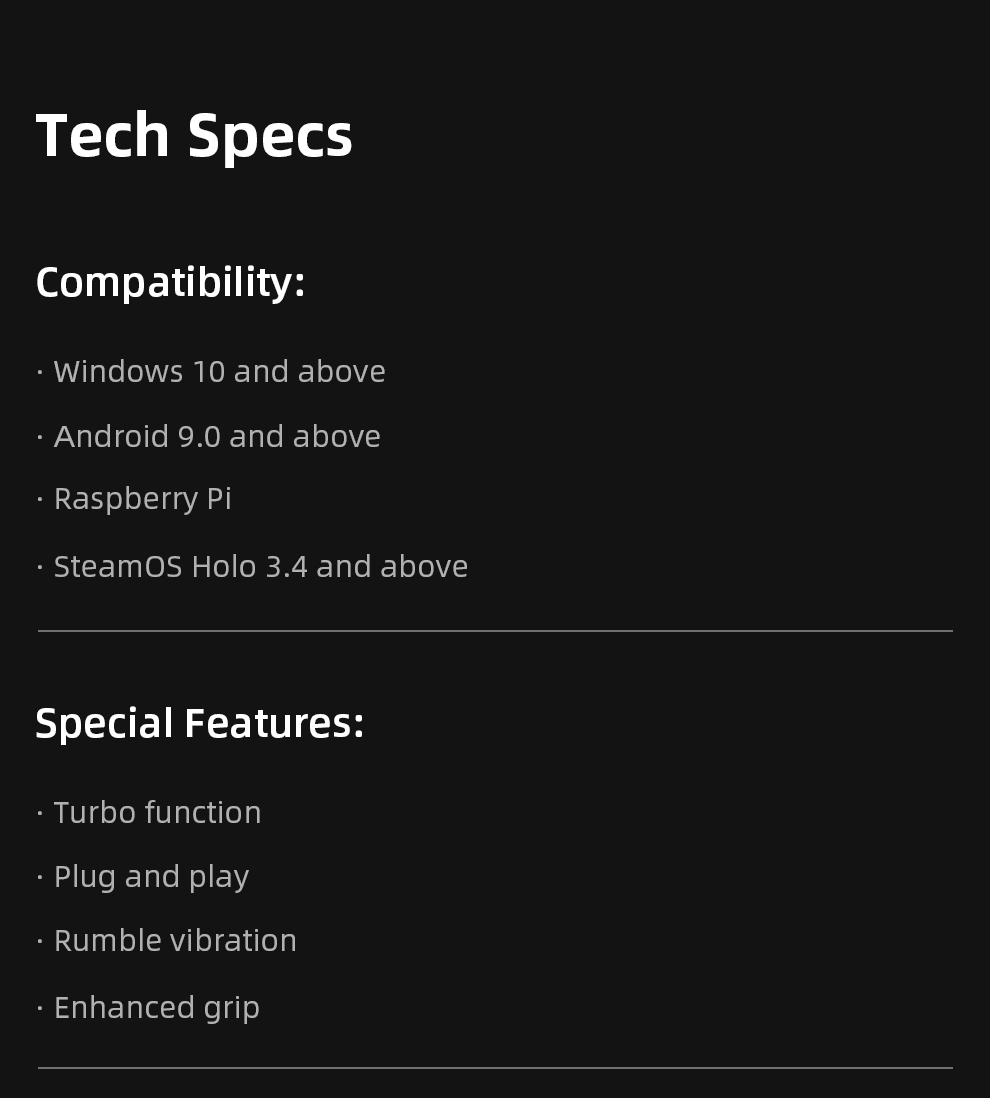Select the Turbo function item
Screen dimensions: 990x1098
pos(158,812)
